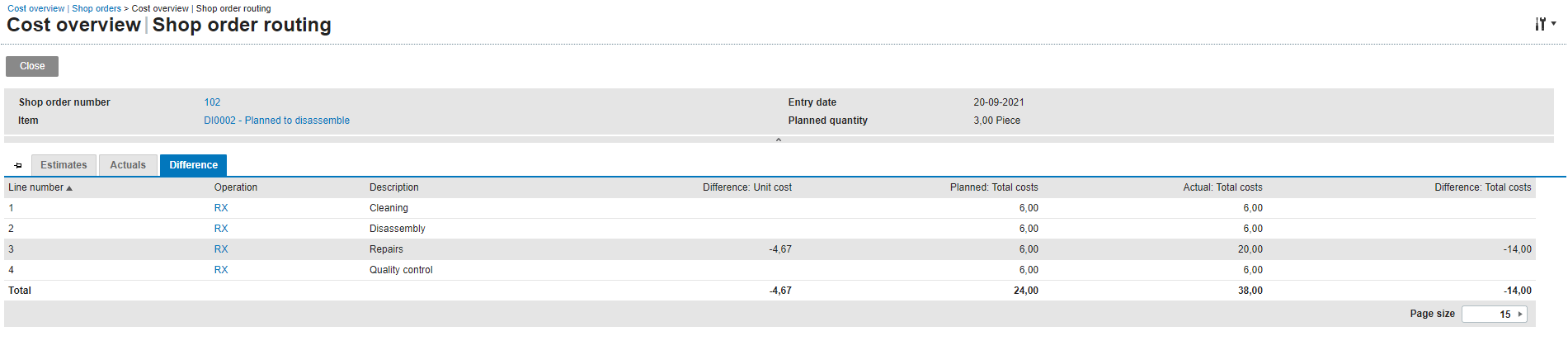Follow the Cost overview breadcrumb link
The width and height of the screenshot is (1568, 355).
pyautogui.click(x=35, y=8)
